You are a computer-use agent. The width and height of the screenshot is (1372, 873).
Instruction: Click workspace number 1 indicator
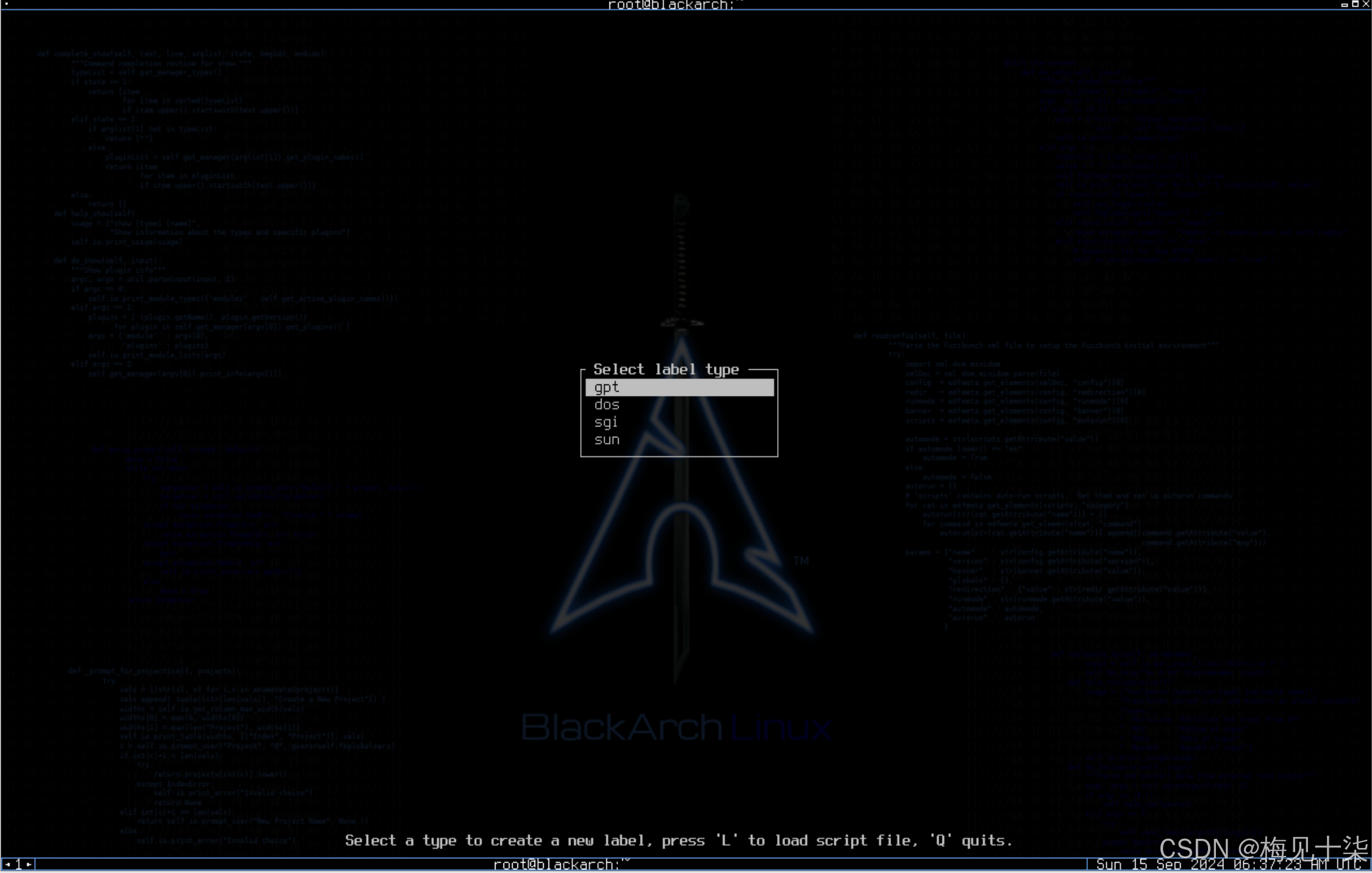18,864
